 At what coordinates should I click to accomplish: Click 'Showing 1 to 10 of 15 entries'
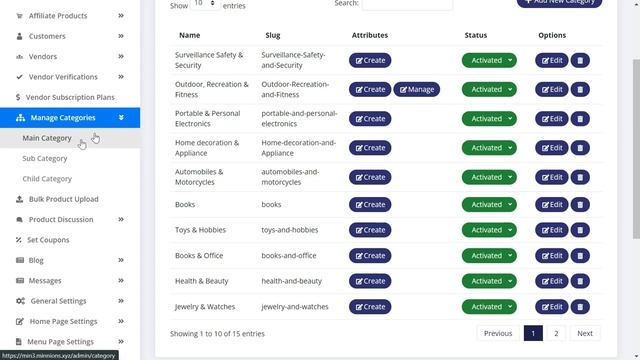tap(217, 333)
